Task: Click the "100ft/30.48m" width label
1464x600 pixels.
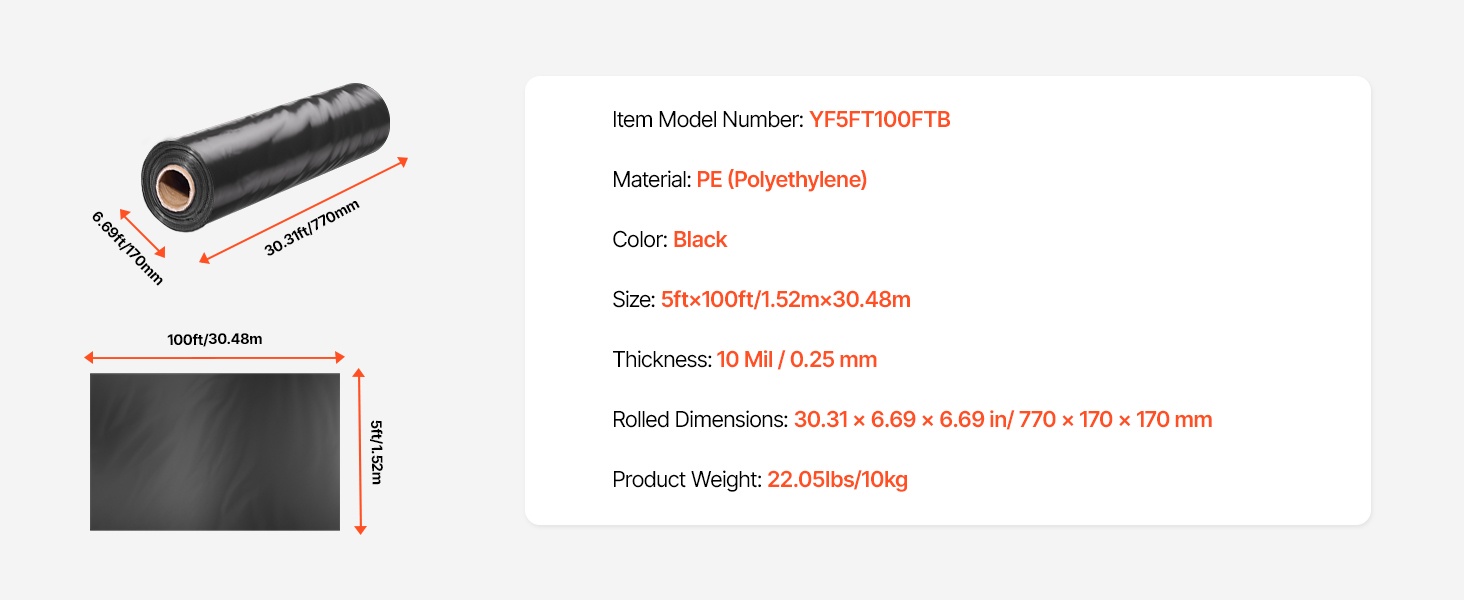Action: coord(215,339)
